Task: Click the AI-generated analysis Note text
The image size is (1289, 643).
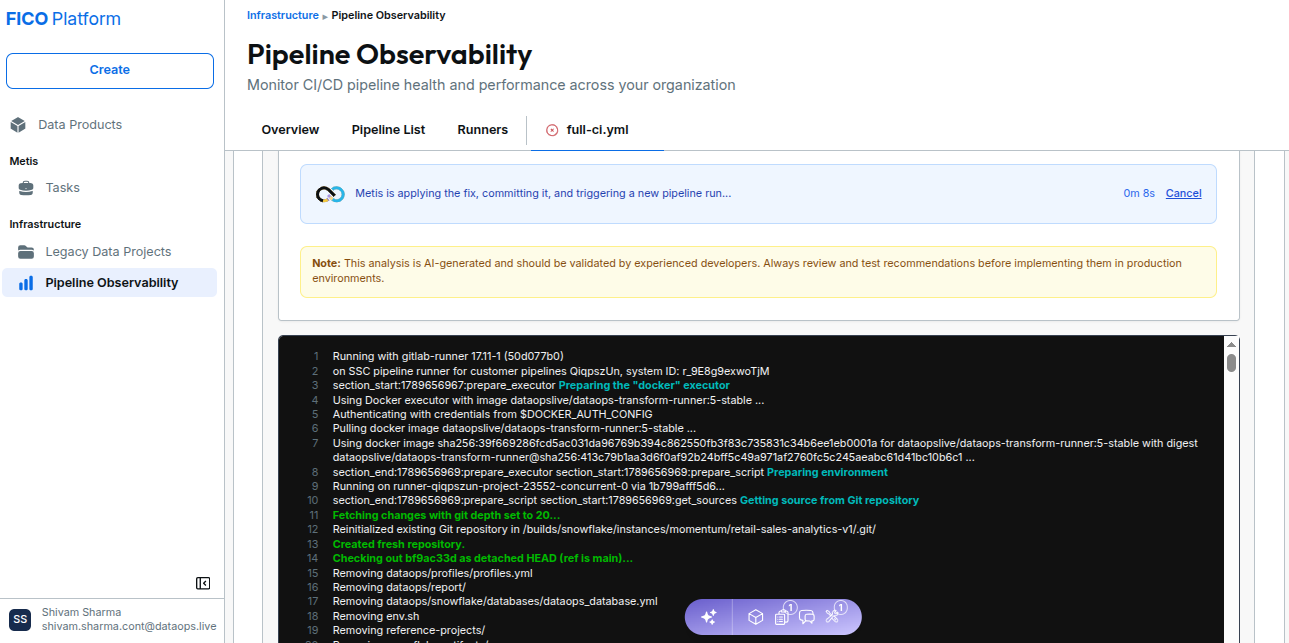Action: pos(746,271)
